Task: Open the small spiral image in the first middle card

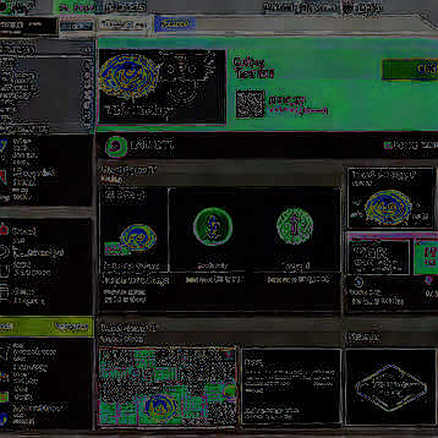Action: tap(138, 237)
